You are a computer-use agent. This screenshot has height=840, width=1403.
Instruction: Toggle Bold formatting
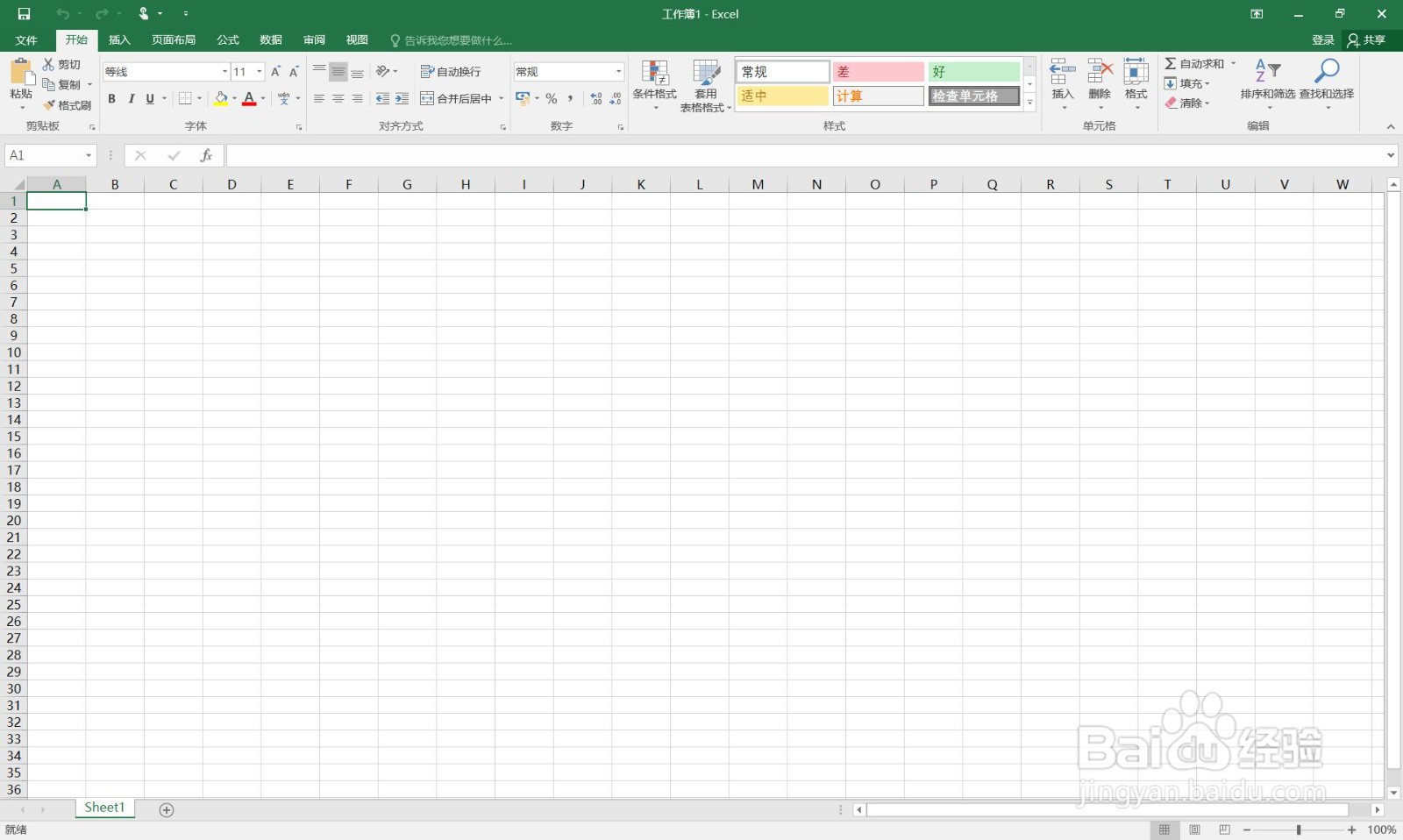coord(111,99)
